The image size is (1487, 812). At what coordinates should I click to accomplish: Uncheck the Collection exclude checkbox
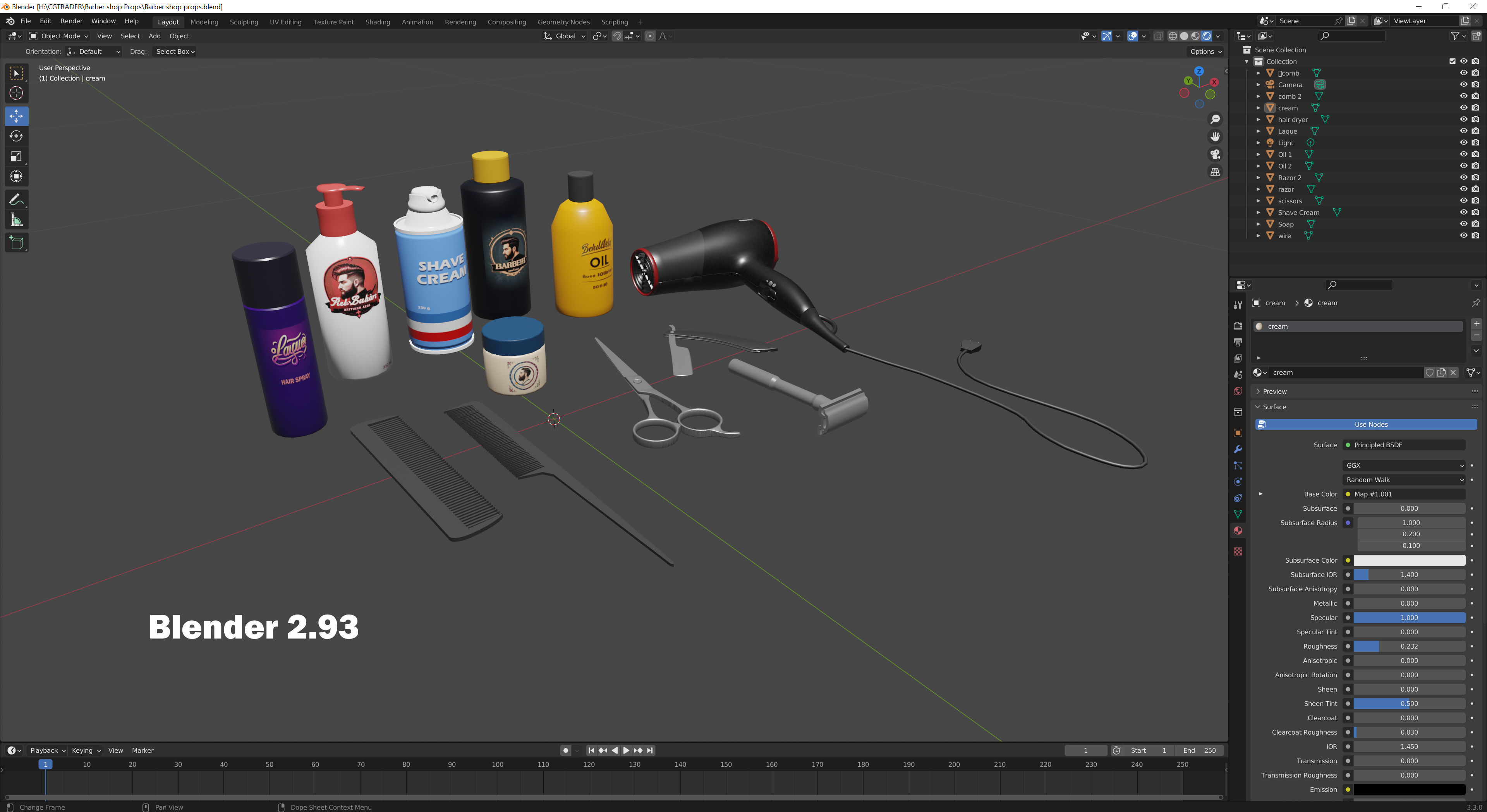point(1453,61)
